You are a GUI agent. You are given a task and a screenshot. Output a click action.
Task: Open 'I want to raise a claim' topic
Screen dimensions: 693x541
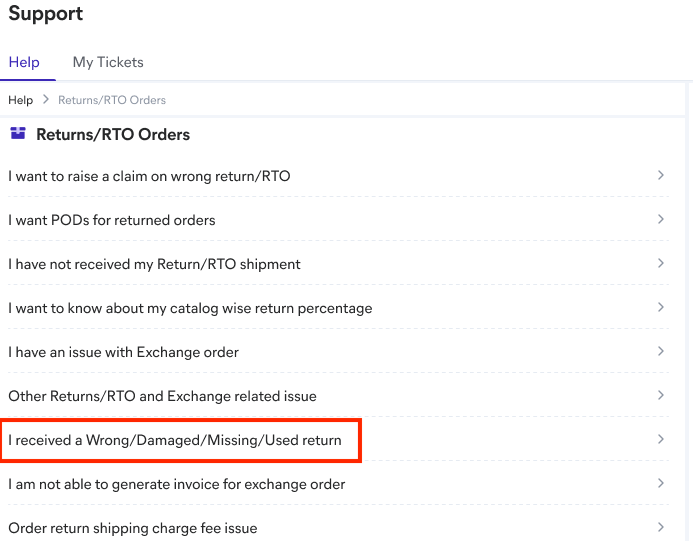[x=150, y=176]
